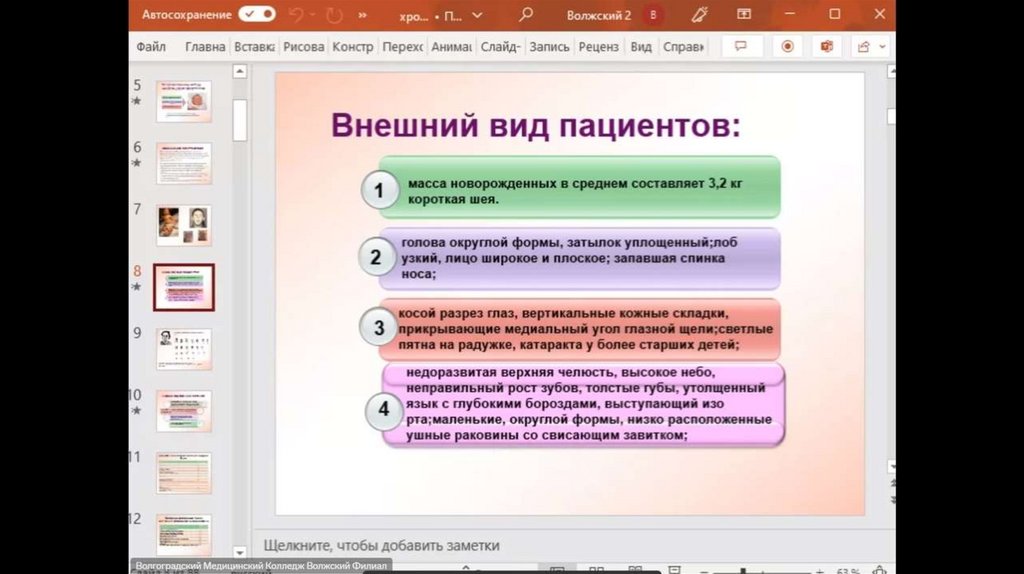The height and width of the screenshot is (574, 1024).
Task: Switch to the Рисование tab
Action: pos(303,47)
